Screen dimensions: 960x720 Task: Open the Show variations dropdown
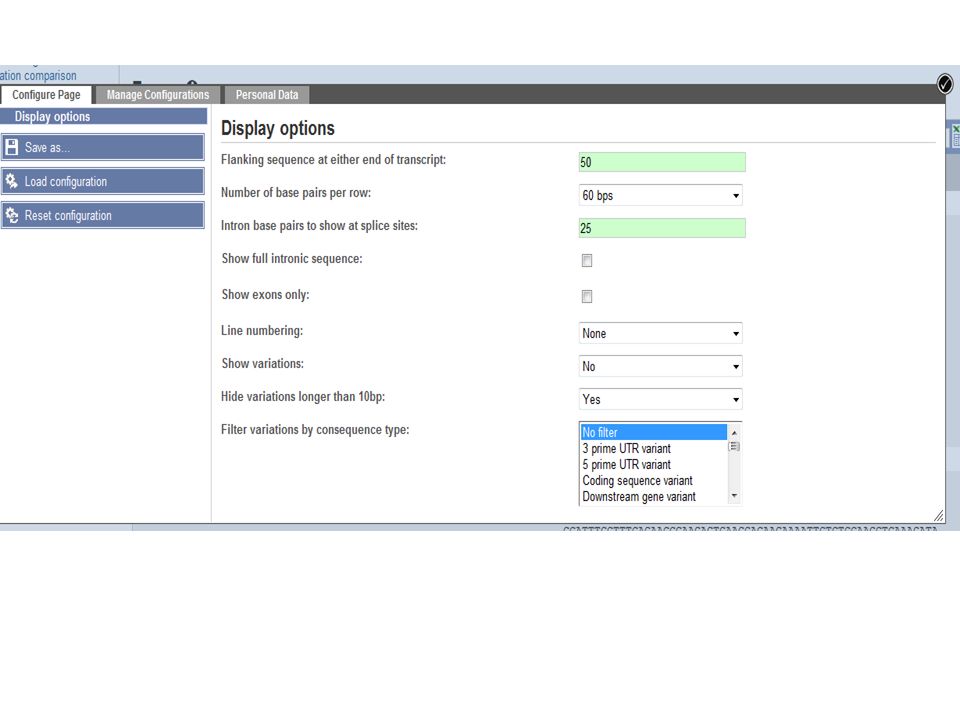tap(661, 367)
